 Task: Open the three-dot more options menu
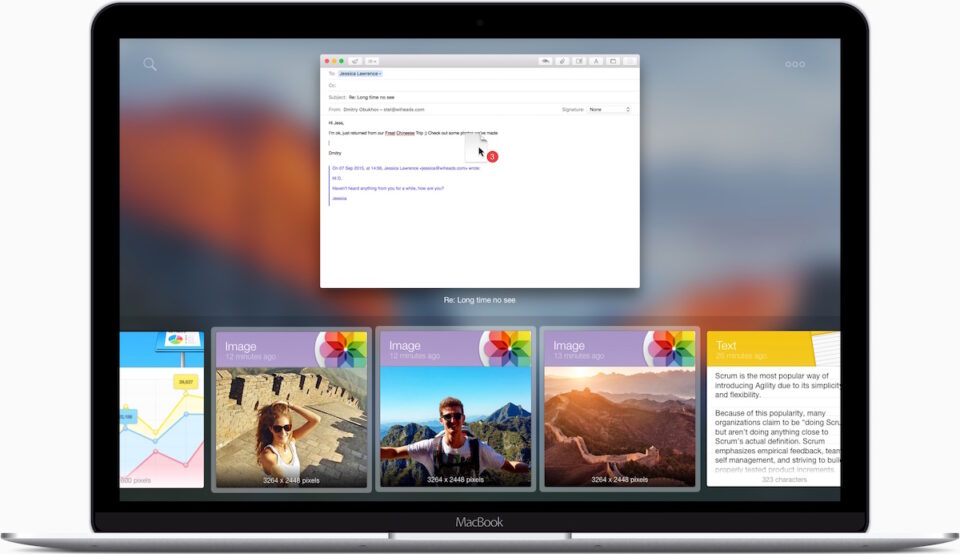[x=795, y=64]
